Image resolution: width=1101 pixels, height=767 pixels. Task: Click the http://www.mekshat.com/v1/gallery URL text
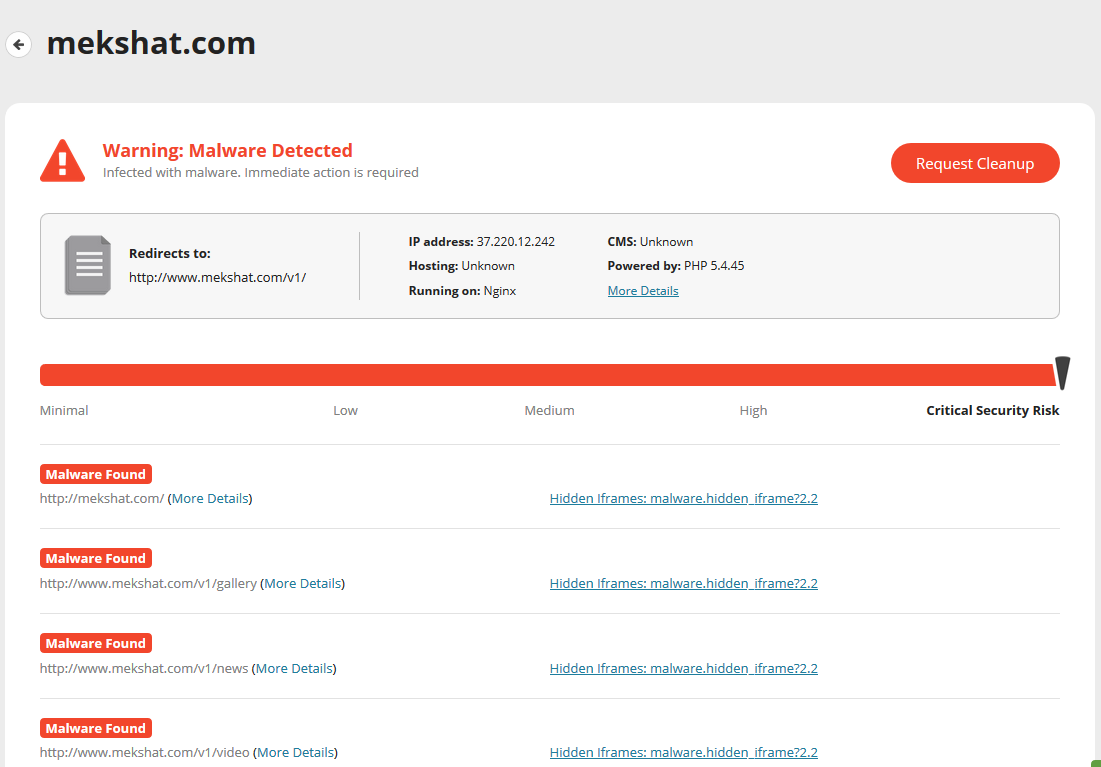pyautogui.click(x=148, y=583)
